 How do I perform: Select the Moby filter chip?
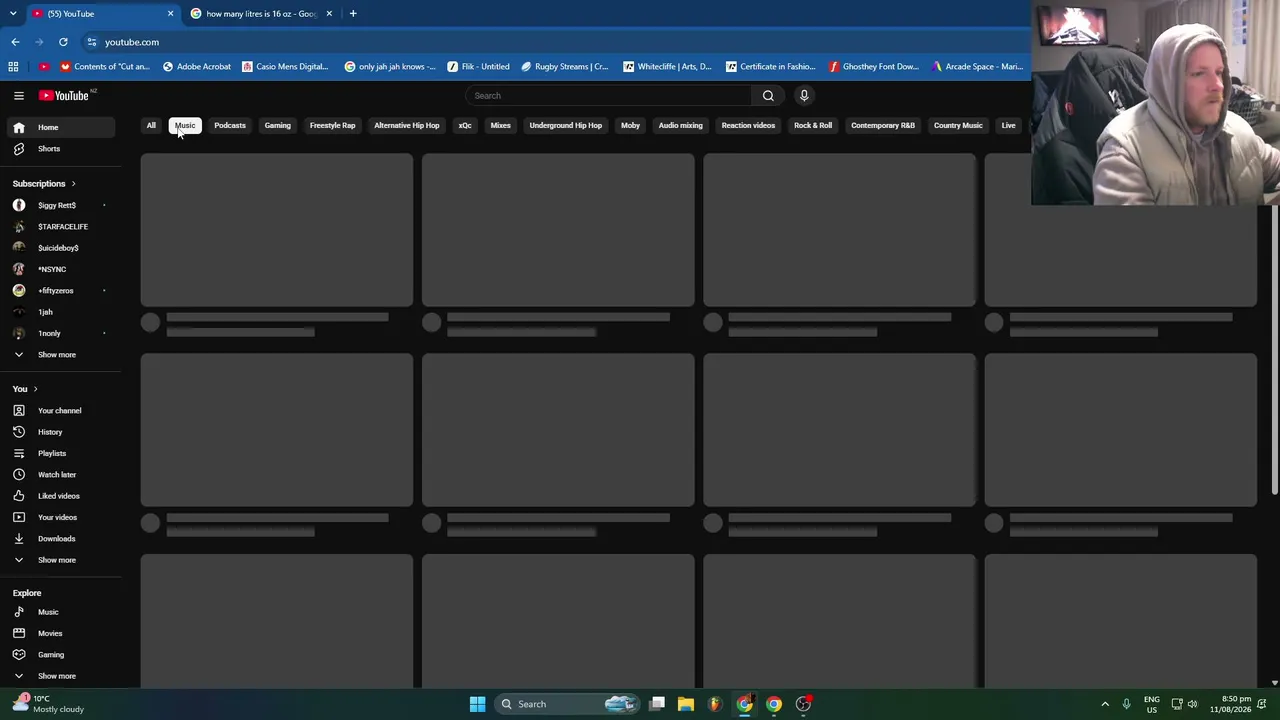pos(630,126)
